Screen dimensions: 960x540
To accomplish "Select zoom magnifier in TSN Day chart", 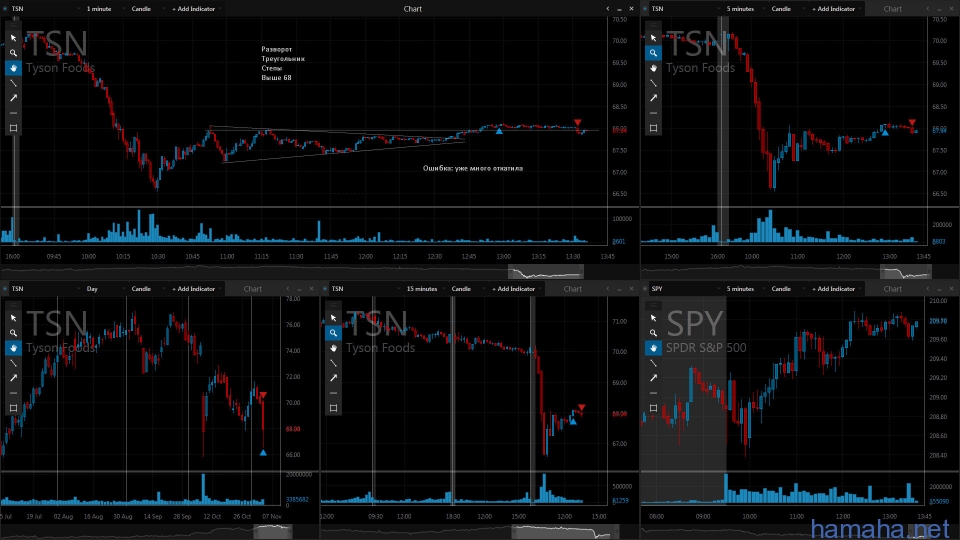I will click(x=13, y=333).
